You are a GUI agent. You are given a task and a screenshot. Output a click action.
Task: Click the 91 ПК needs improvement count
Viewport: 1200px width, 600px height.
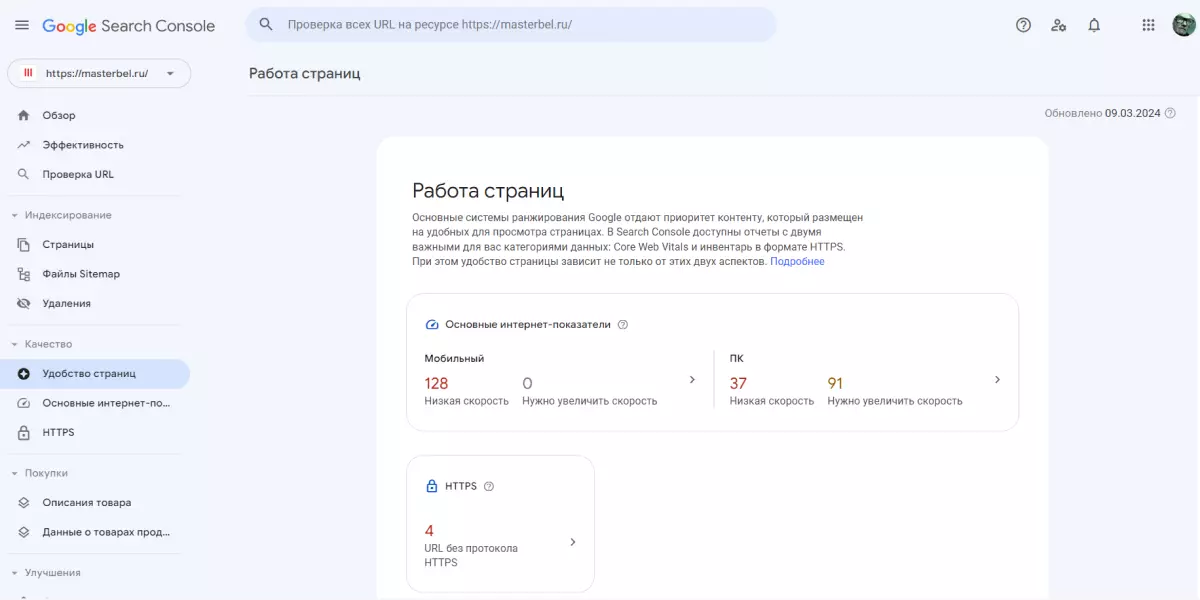[x=835, y=383]
